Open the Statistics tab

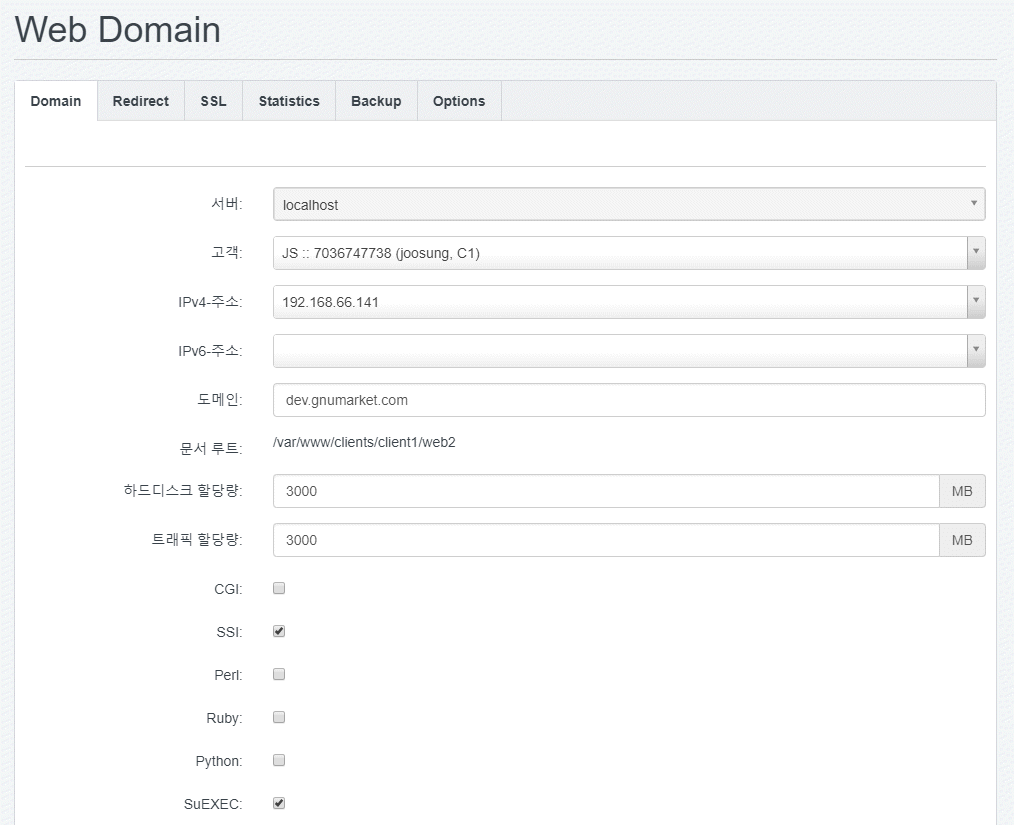(x=289, y=101)
